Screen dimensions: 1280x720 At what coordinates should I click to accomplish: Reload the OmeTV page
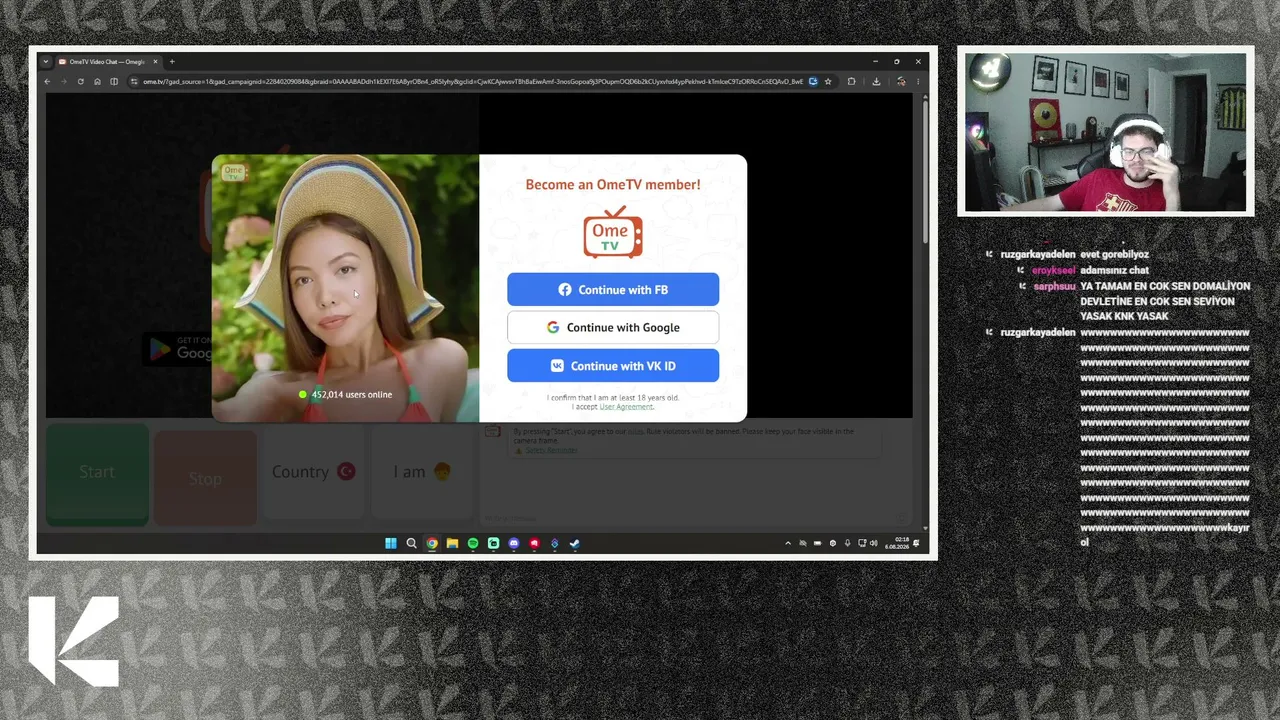tap(80, 82)
